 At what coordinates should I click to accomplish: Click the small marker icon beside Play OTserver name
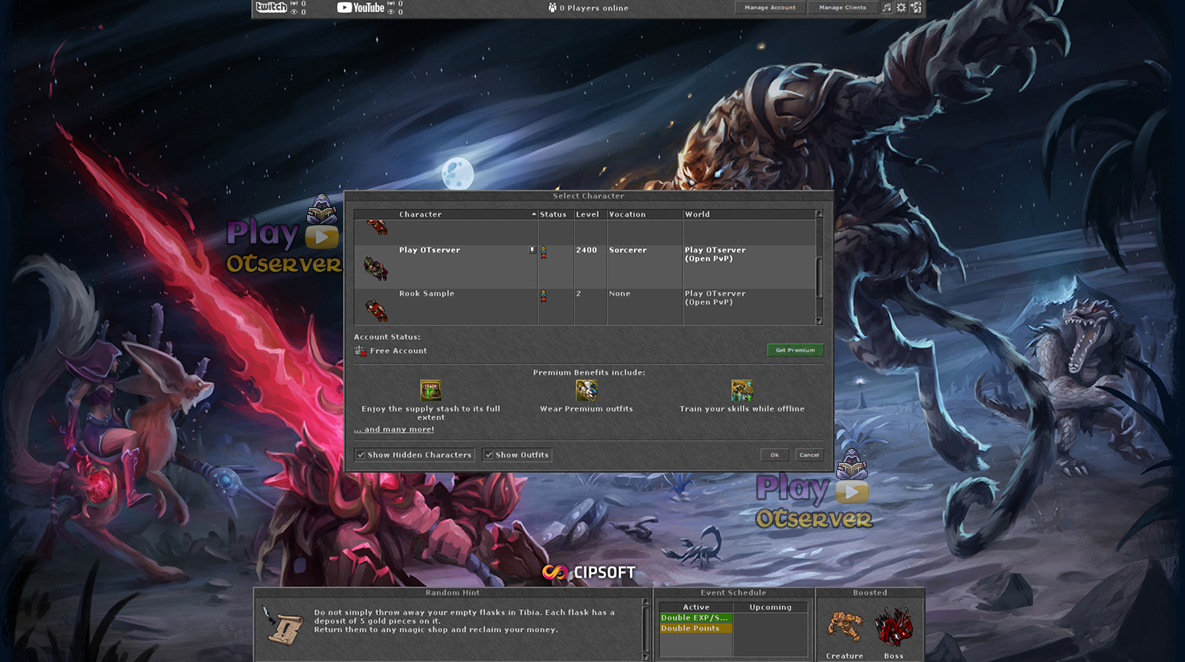pos(532,249)
